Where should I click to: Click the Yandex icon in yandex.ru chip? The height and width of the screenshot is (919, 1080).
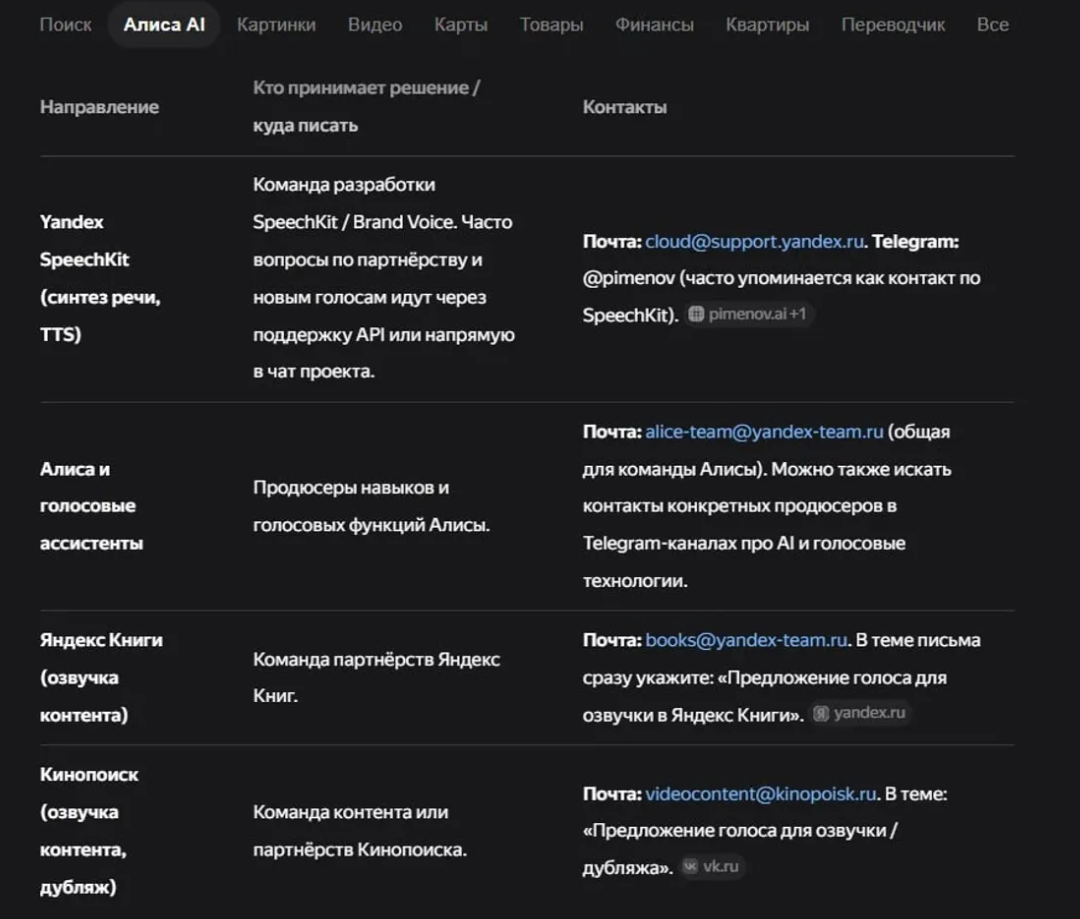coord(820,713)
